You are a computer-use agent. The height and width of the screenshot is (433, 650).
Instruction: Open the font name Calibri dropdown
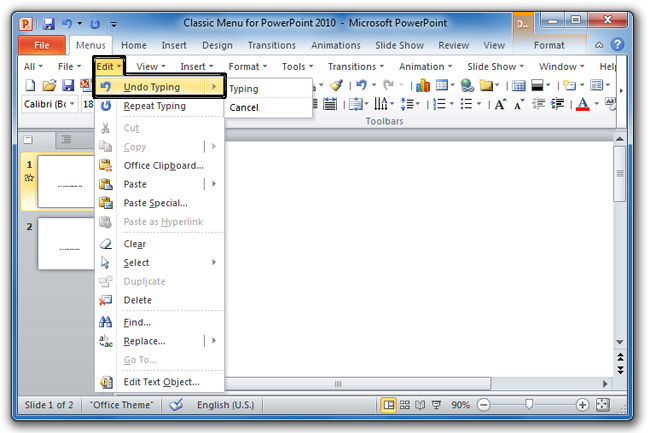click(72, 104)
